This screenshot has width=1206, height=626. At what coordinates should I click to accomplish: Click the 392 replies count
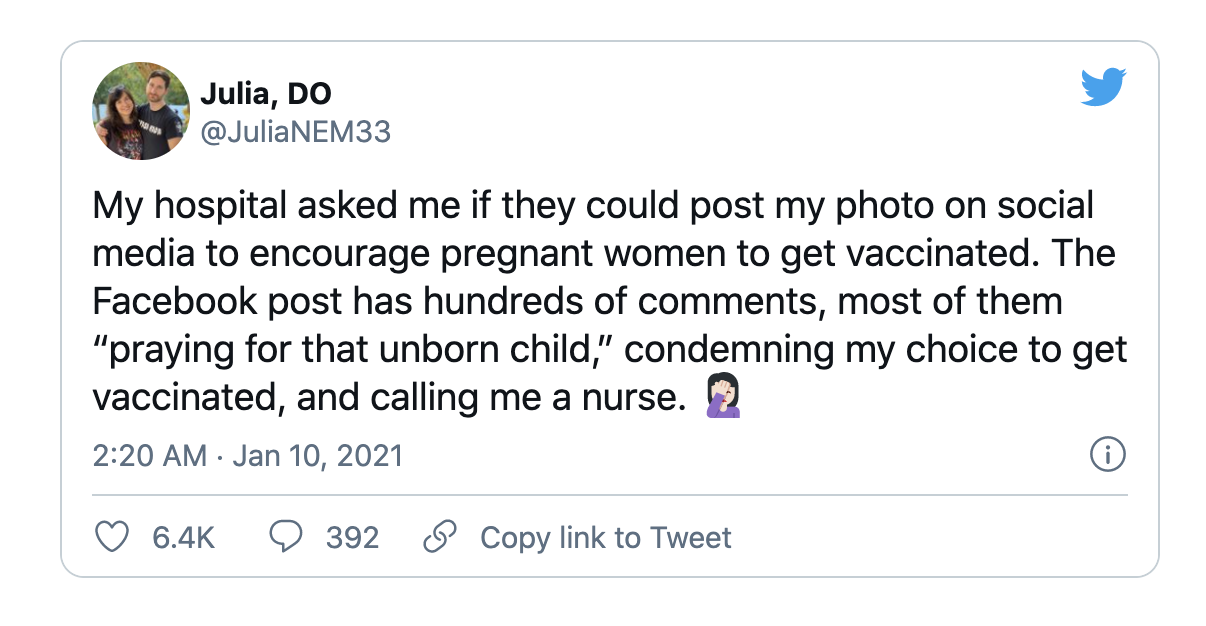tap(352, 538)
